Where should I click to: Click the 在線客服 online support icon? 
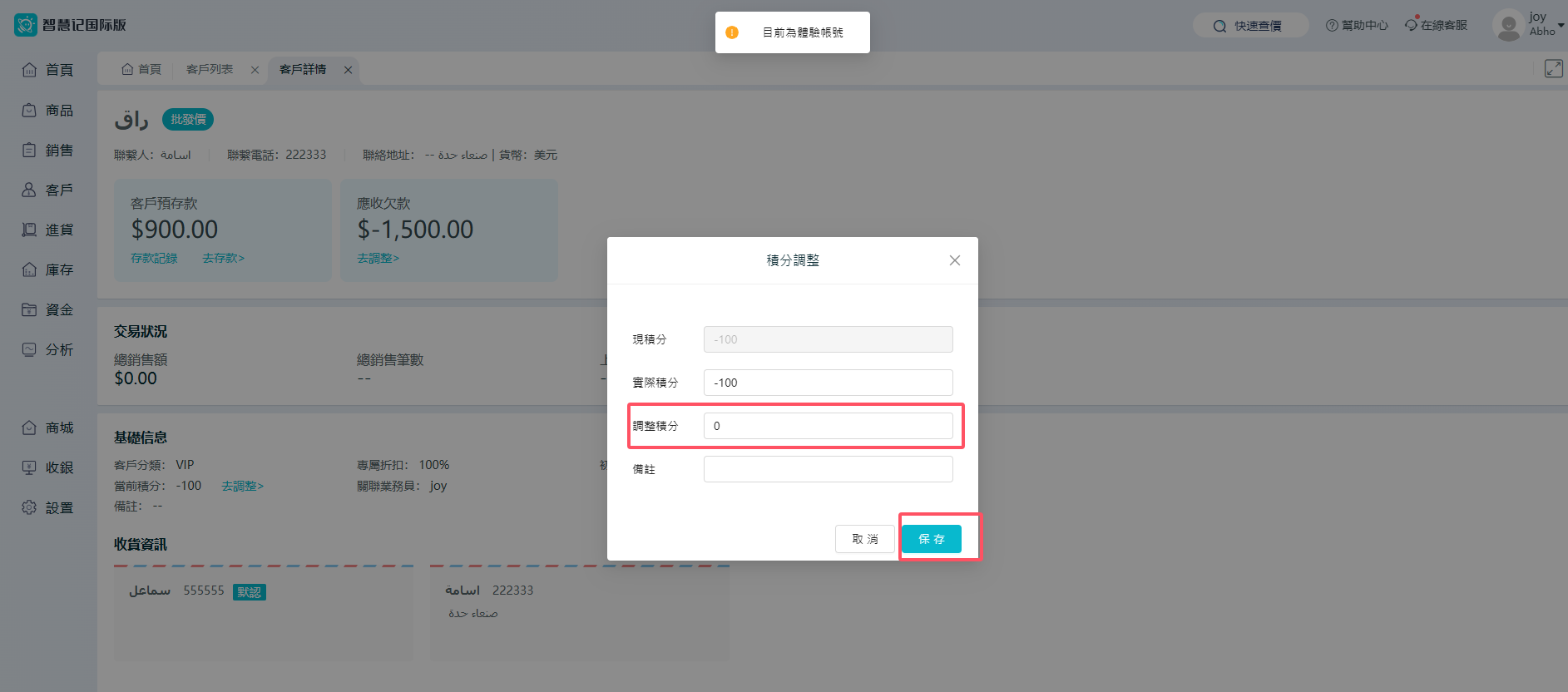(x=1412, y=25)
